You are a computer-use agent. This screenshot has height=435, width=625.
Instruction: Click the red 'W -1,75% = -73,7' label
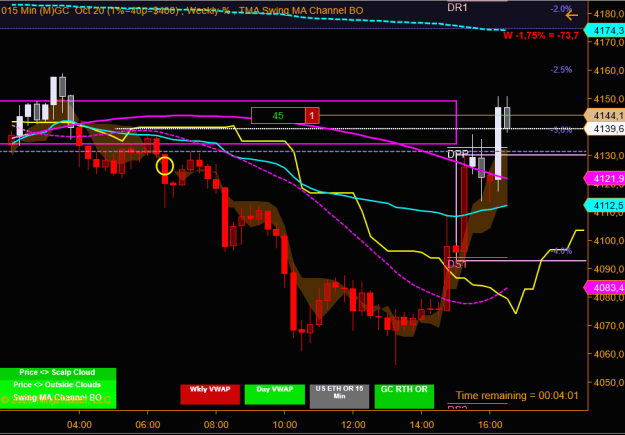pyautogui.click(x=541, y=36)
